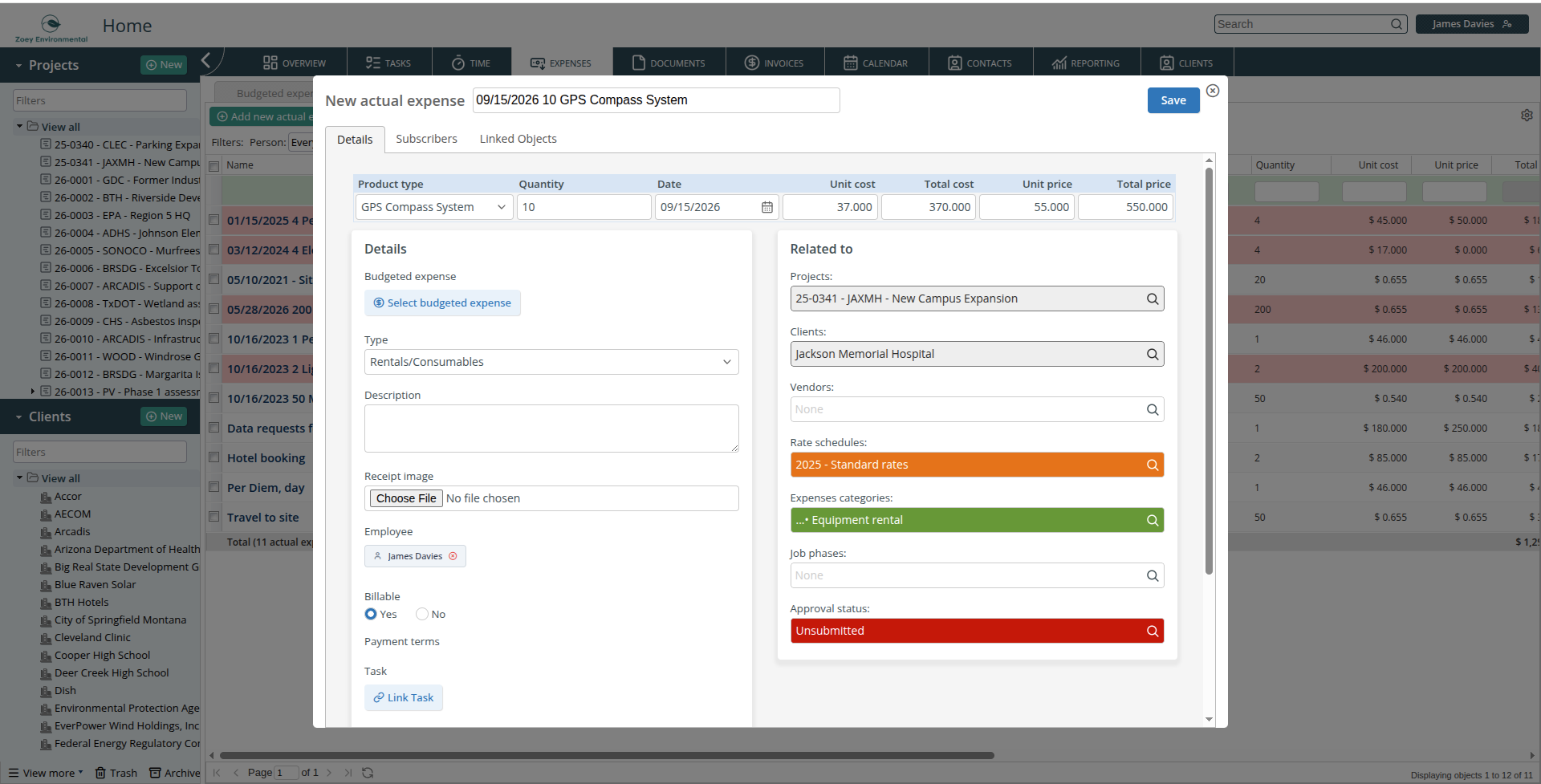Image resolution: width=1541 pixels, height=784 pixels.
Task: Click the Link Task button
Action: click(404, 697)
